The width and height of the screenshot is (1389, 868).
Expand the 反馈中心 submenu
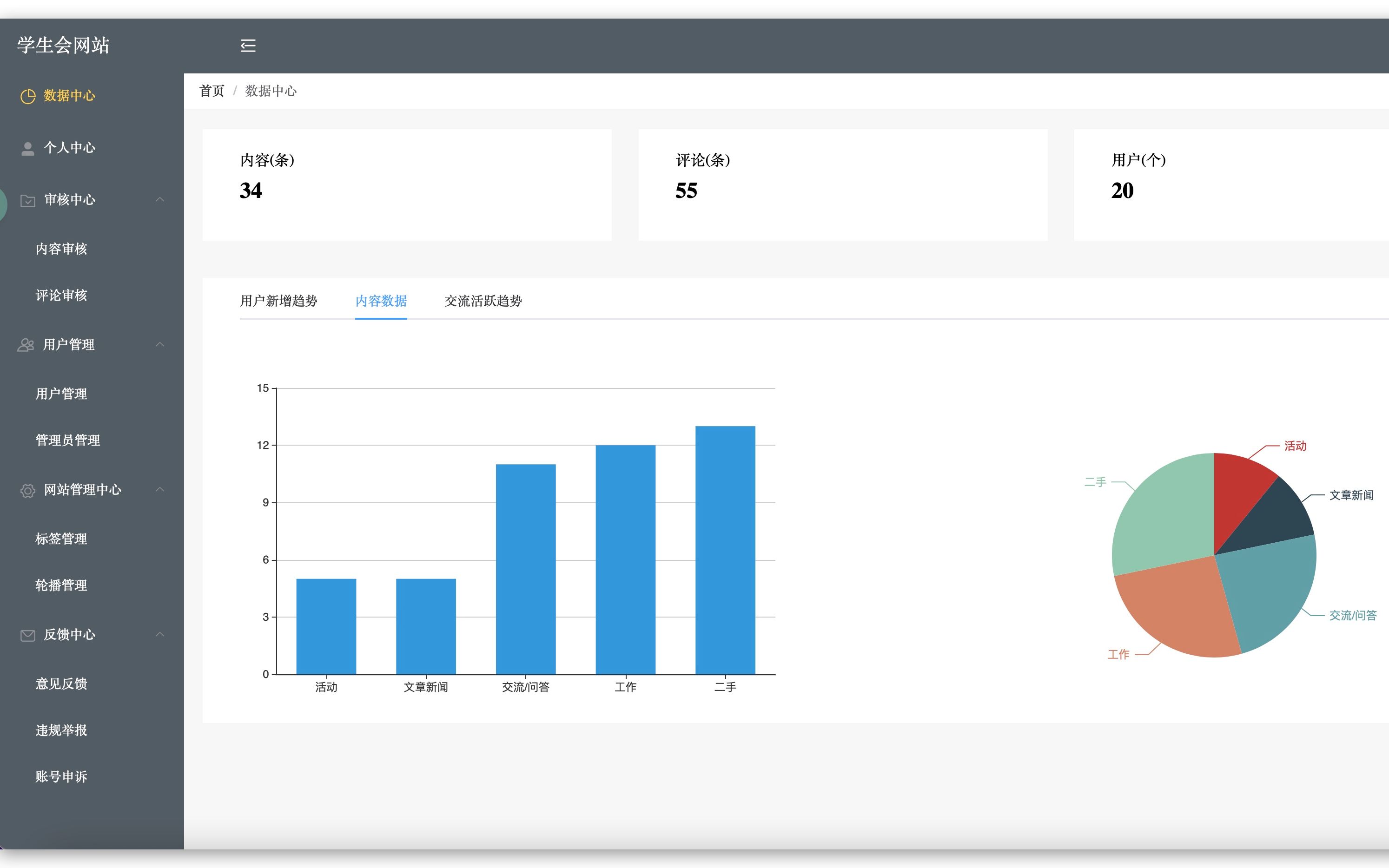(90, 633)
